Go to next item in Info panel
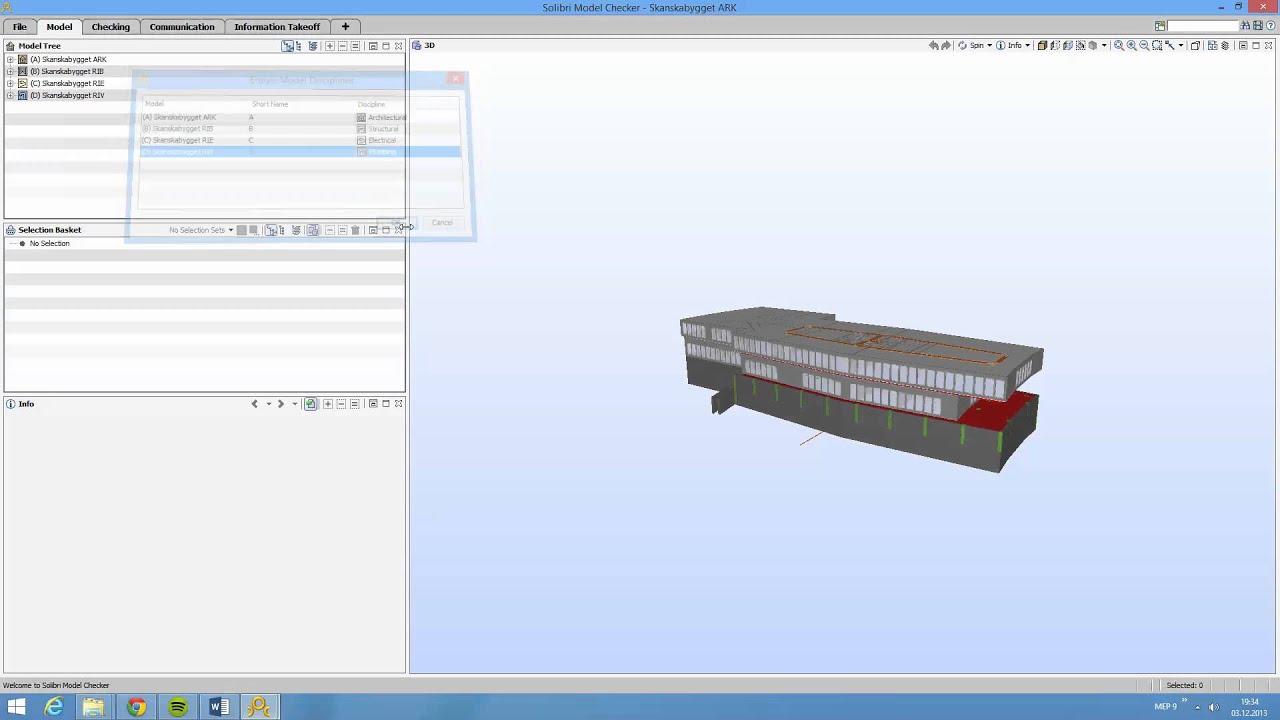 (x=281, y=404)
